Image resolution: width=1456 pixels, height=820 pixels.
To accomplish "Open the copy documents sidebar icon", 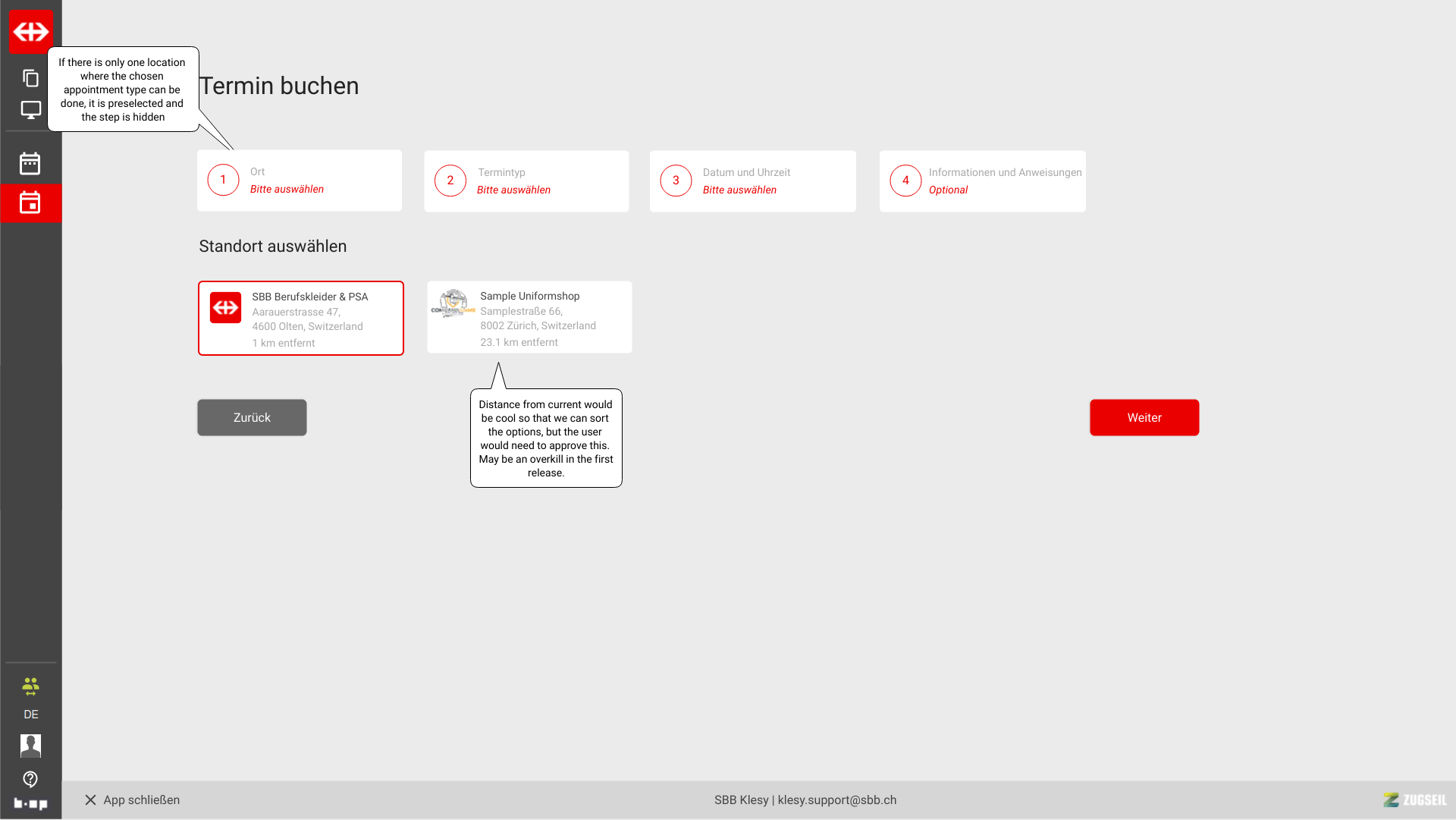I will coord(30,78).
